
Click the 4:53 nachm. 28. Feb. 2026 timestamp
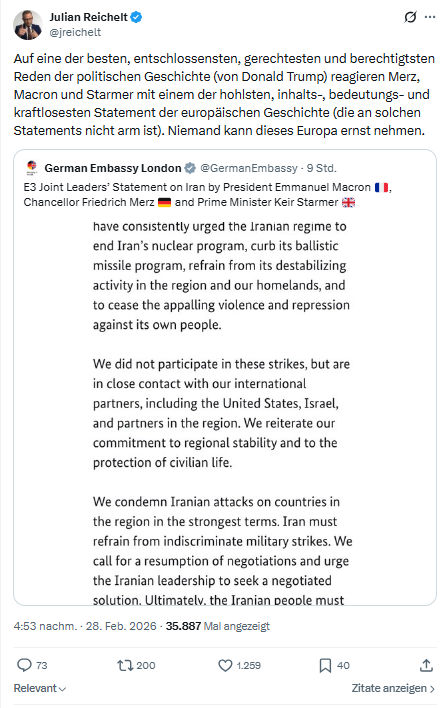(85, 626)
